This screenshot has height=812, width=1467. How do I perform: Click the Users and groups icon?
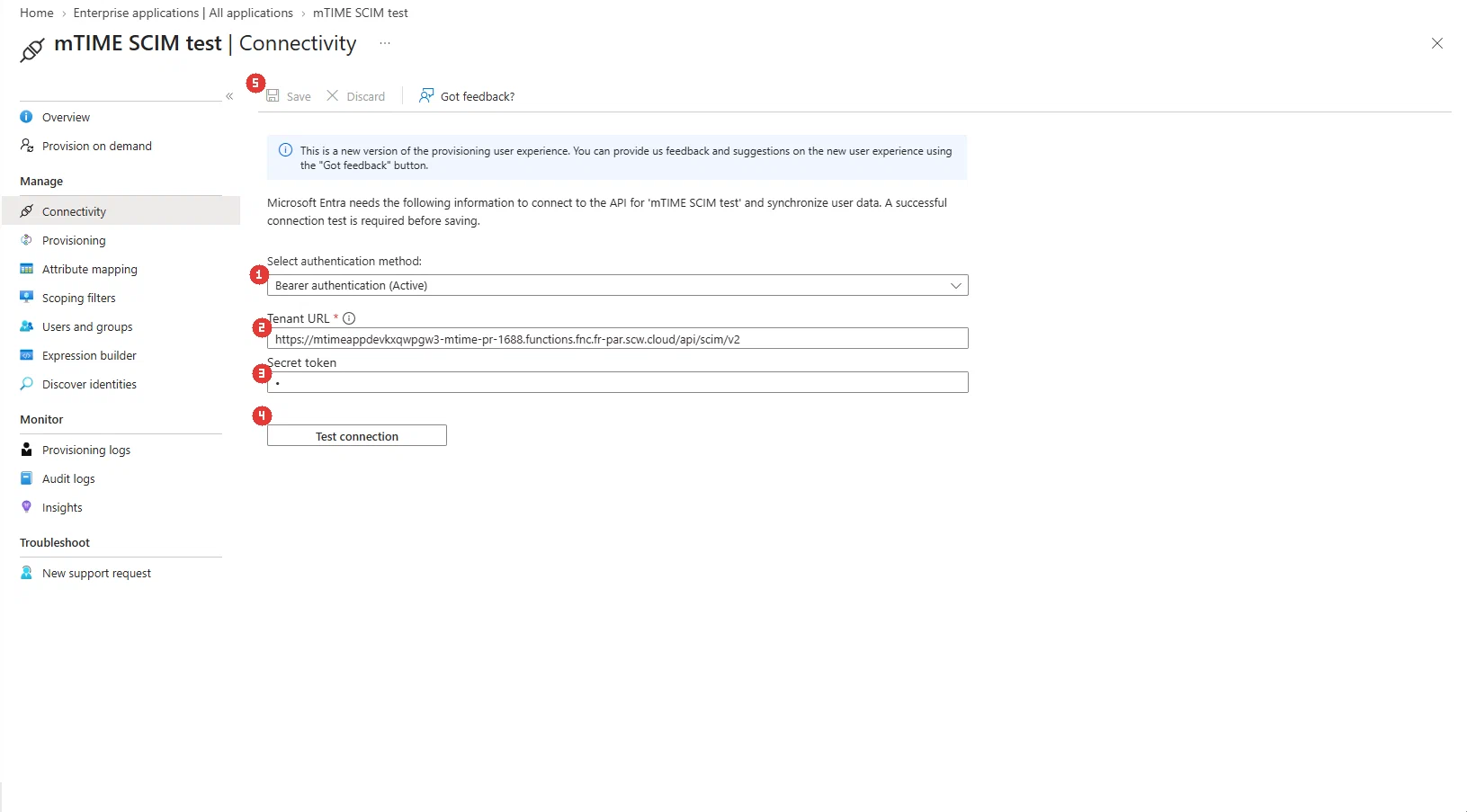pyautogui.click(x=26, y=326)
